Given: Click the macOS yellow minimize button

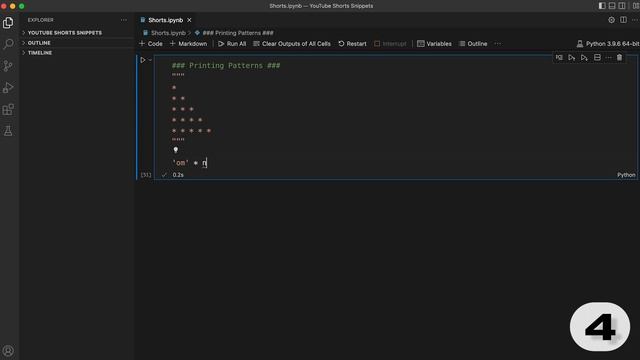Looking at the screenshot, I should [x=13, y=6].
